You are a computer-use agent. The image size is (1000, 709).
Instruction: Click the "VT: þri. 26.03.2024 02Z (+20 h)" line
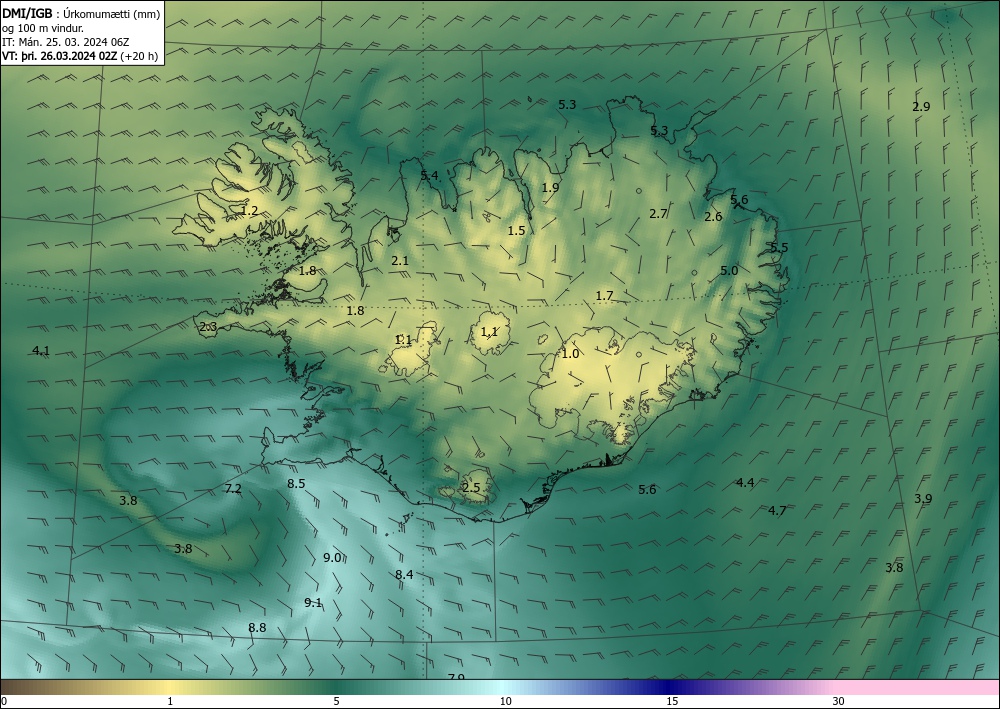point(80,56)
